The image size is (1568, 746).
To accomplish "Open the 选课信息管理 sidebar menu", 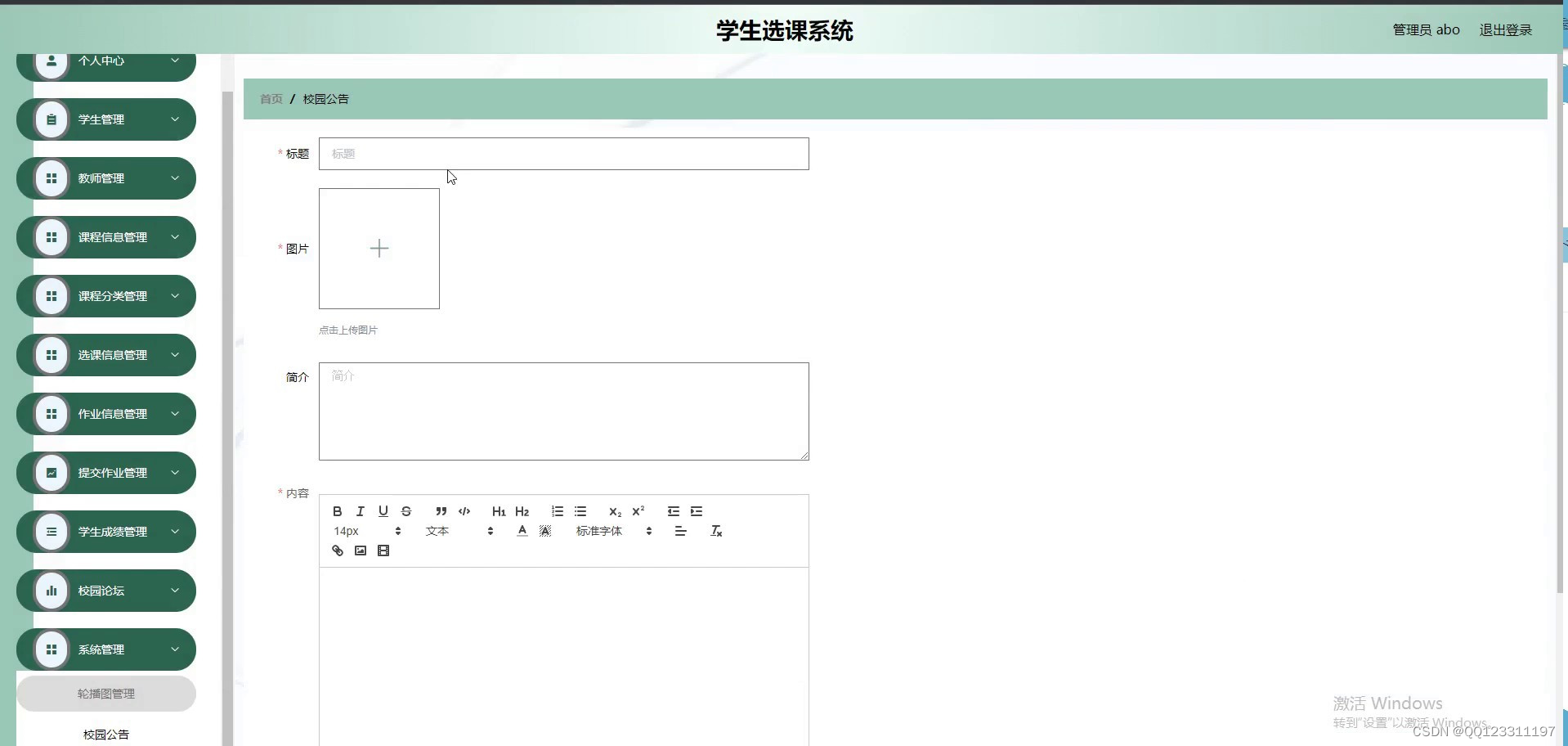I will [x=106, y=355].
